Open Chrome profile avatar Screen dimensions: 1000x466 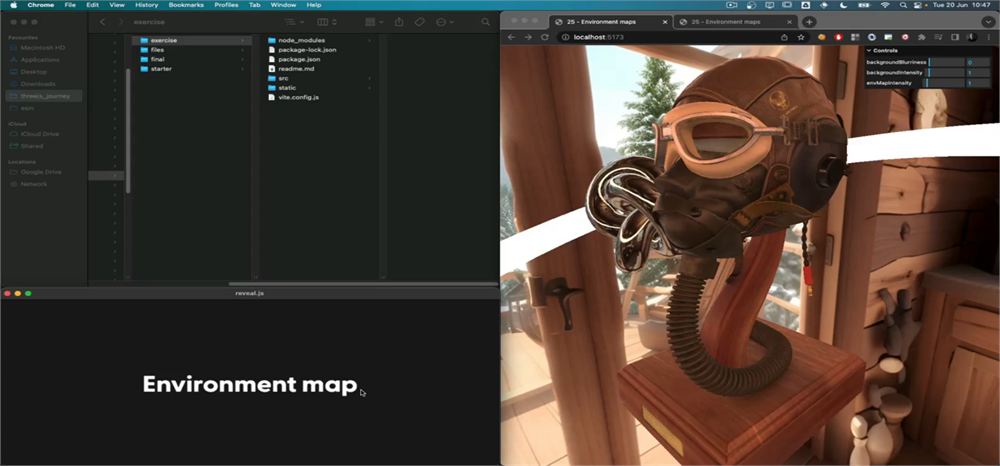click(971, 37)
